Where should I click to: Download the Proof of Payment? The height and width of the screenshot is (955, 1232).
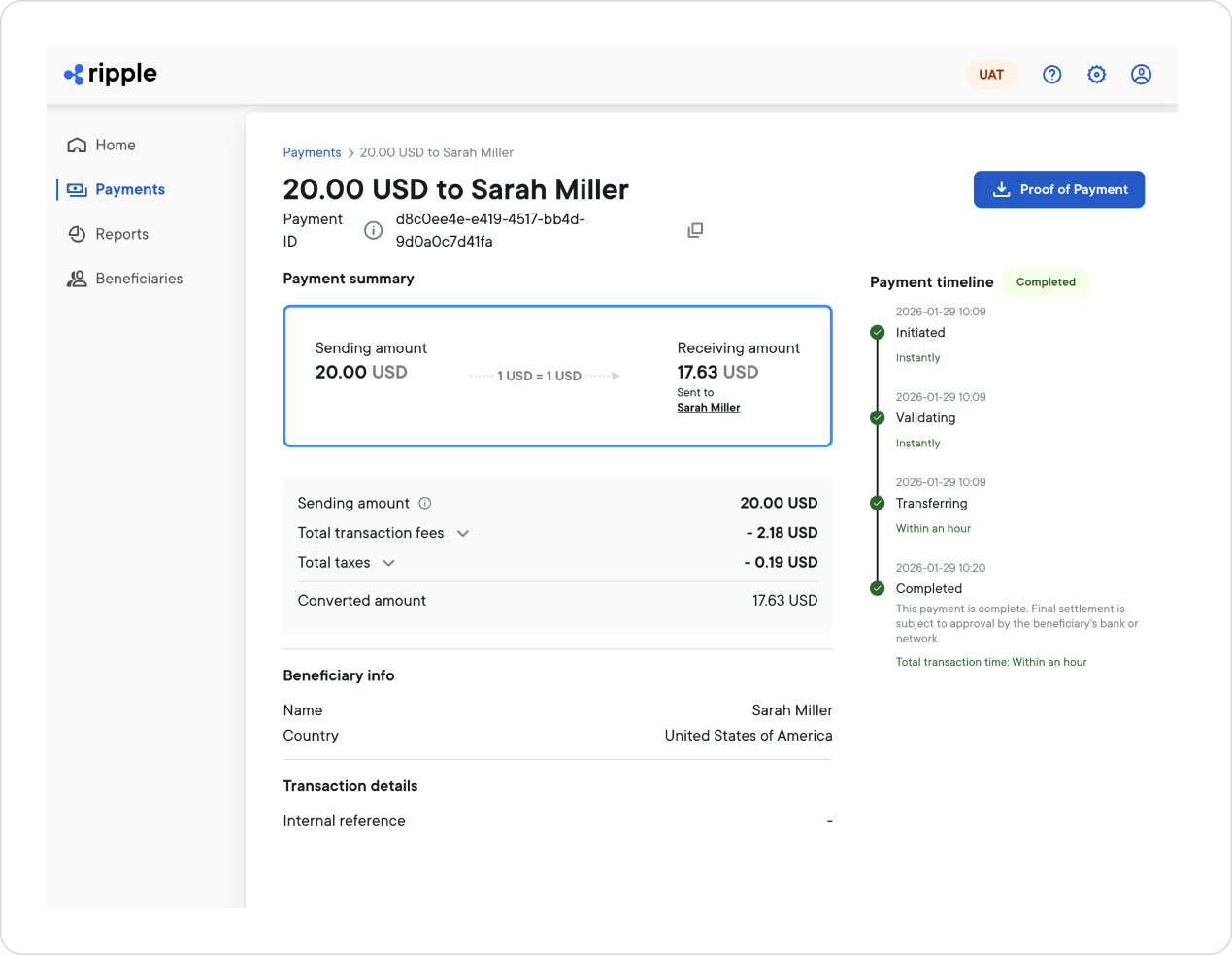pyautogui.click(x=1058, y=189)
